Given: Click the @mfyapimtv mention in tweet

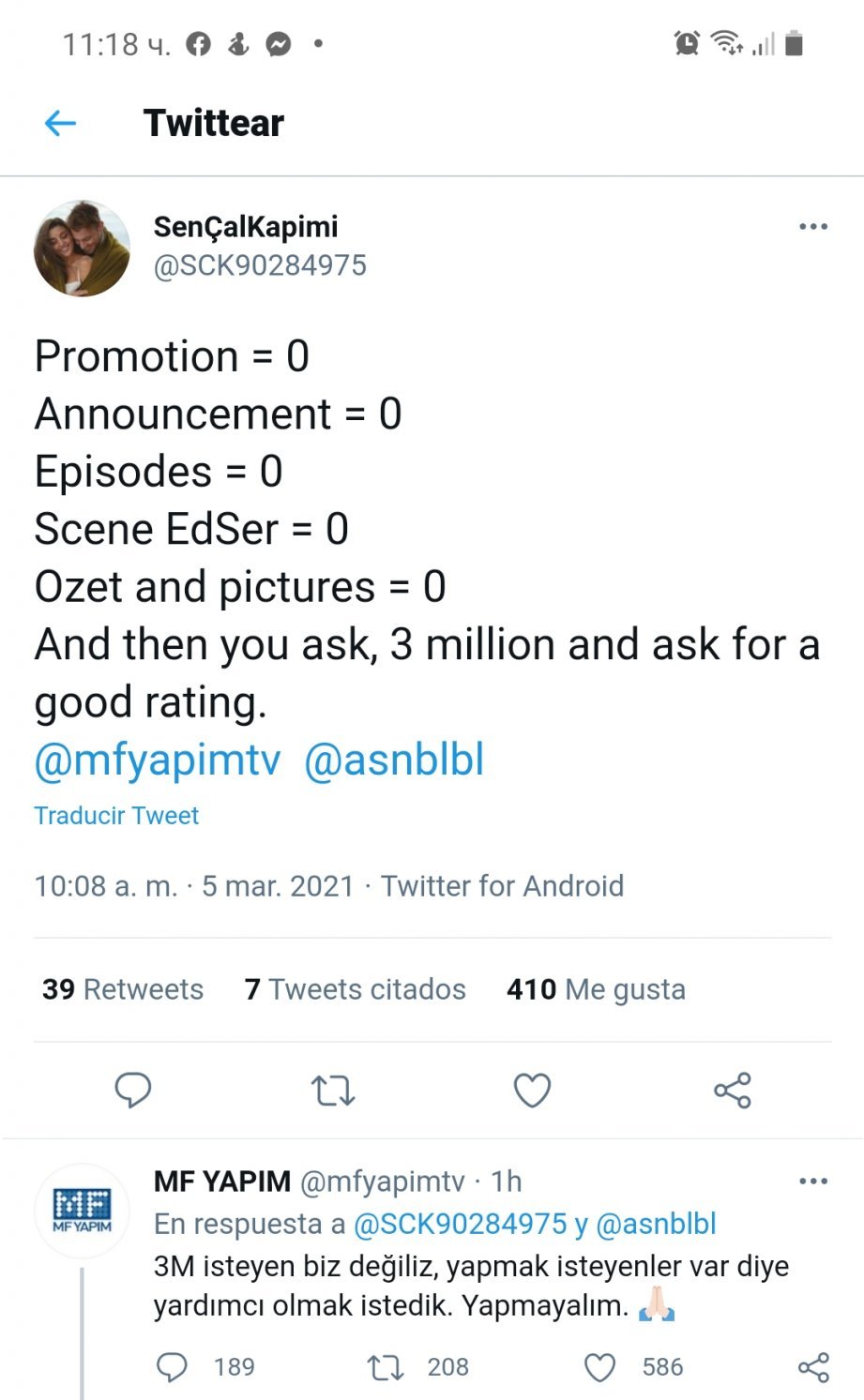Looking at the screenshot, I should tap(158, 760).
